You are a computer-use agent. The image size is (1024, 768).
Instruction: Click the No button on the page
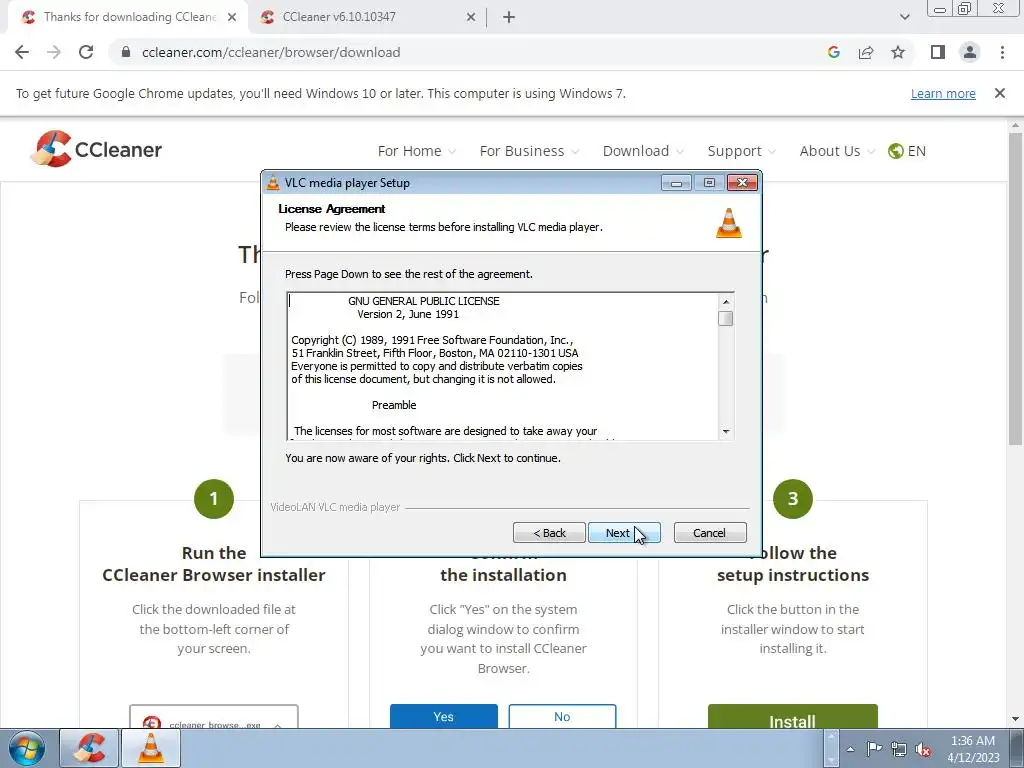(x=562, y=716)
